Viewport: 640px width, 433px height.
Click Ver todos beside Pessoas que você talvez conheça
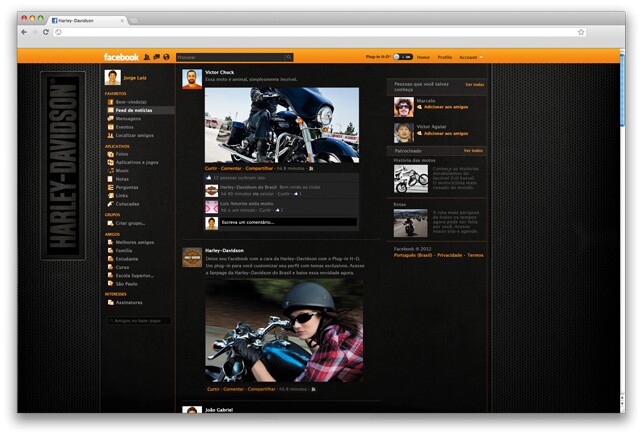pos(475,85)
